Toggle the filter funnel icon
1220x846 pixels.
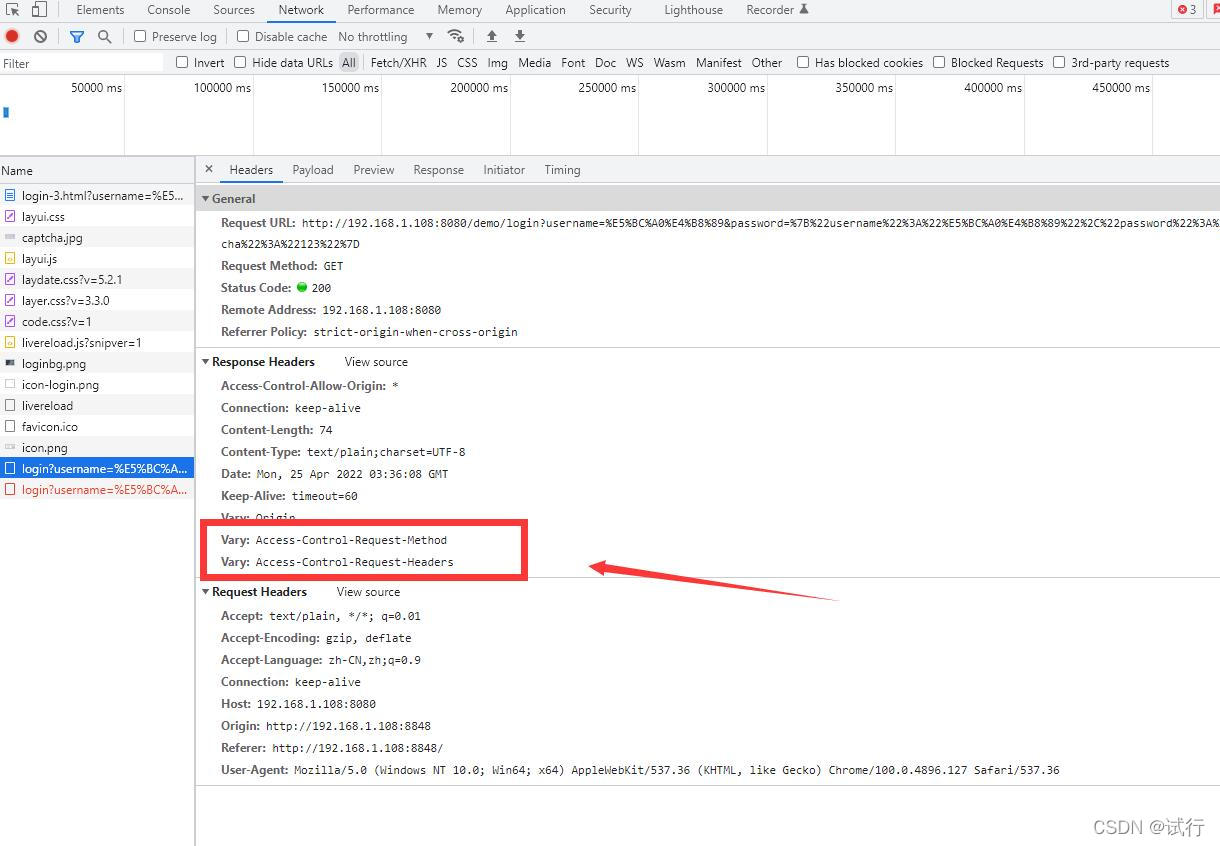(x=77, y=36)
